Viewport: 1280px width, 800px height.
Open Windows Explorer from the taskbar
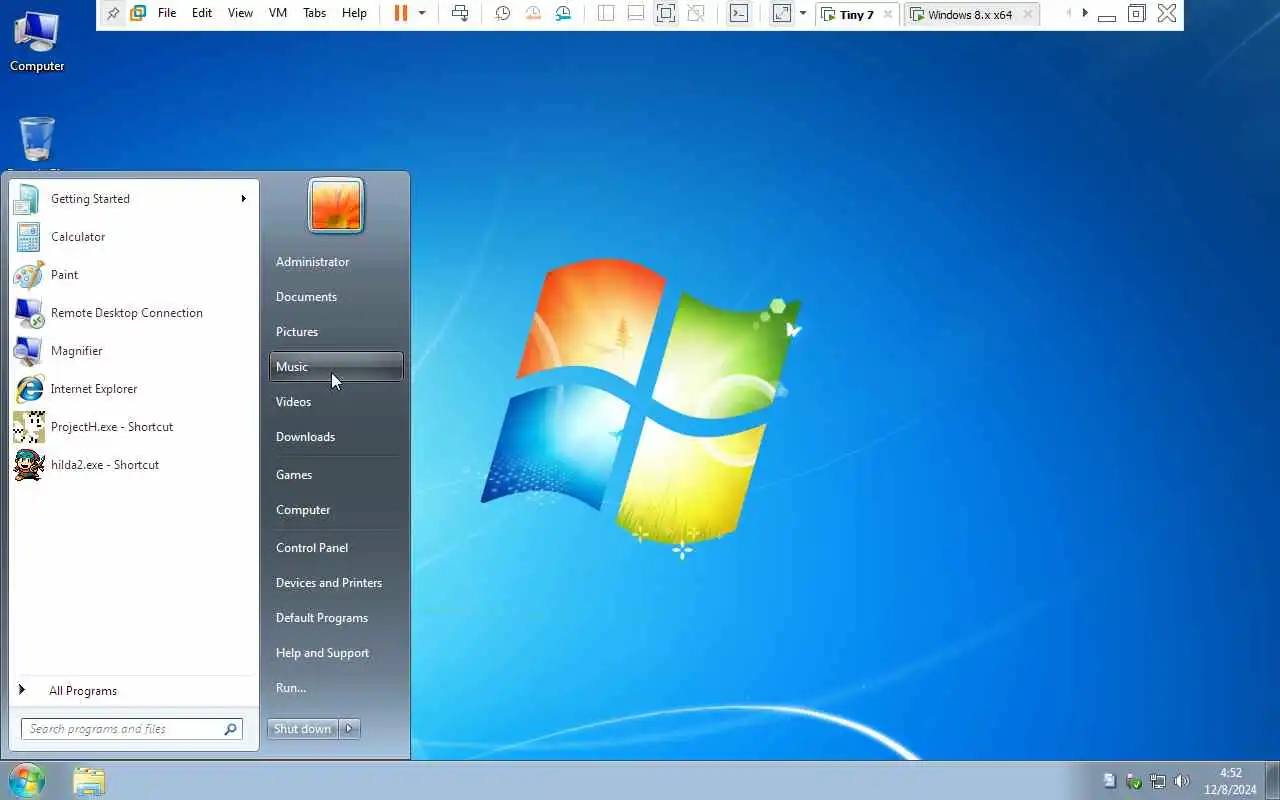tap(89, 781)
